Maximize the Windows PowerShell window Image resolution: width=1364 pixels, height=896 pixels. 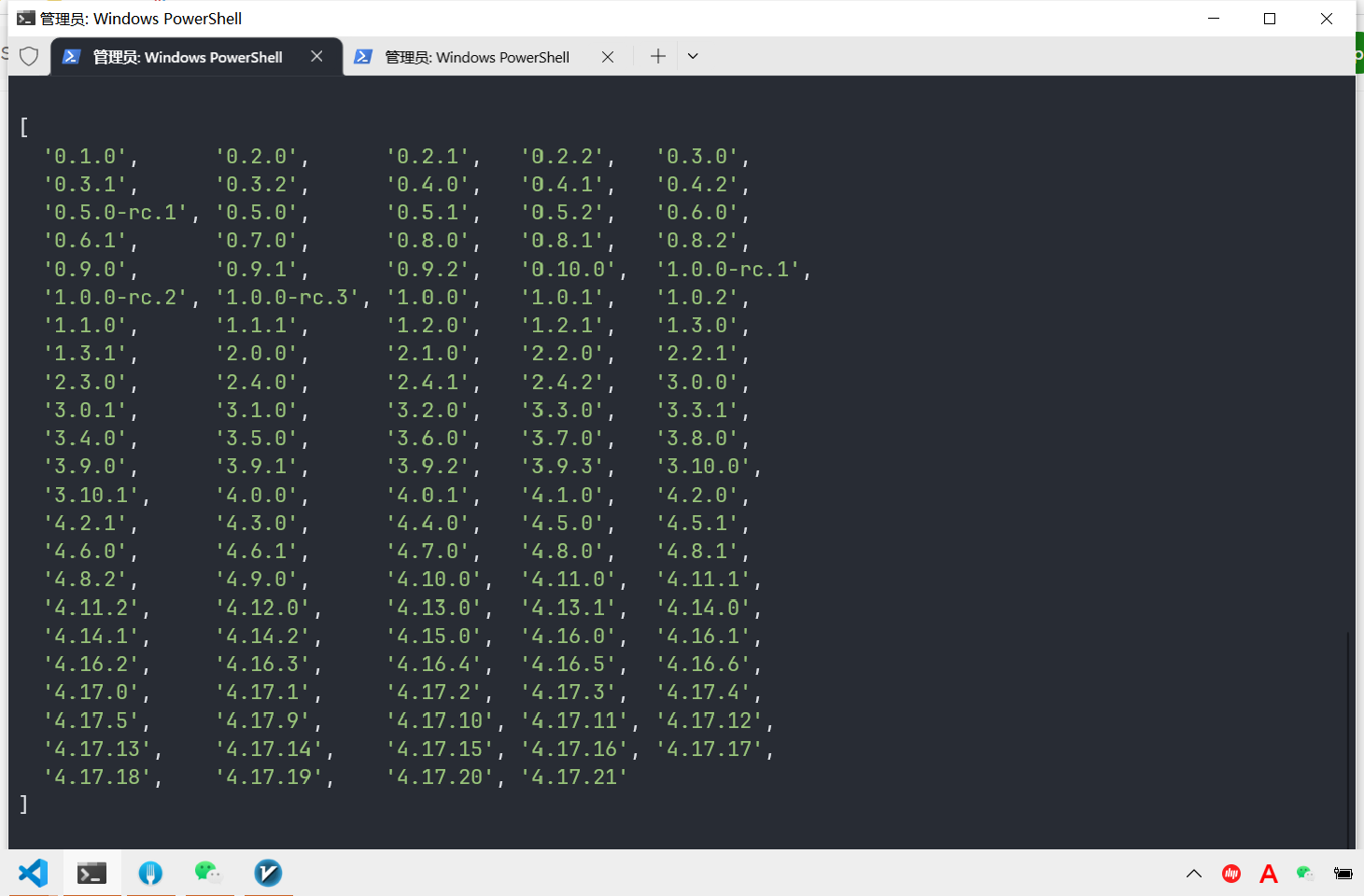point(1270,19)
